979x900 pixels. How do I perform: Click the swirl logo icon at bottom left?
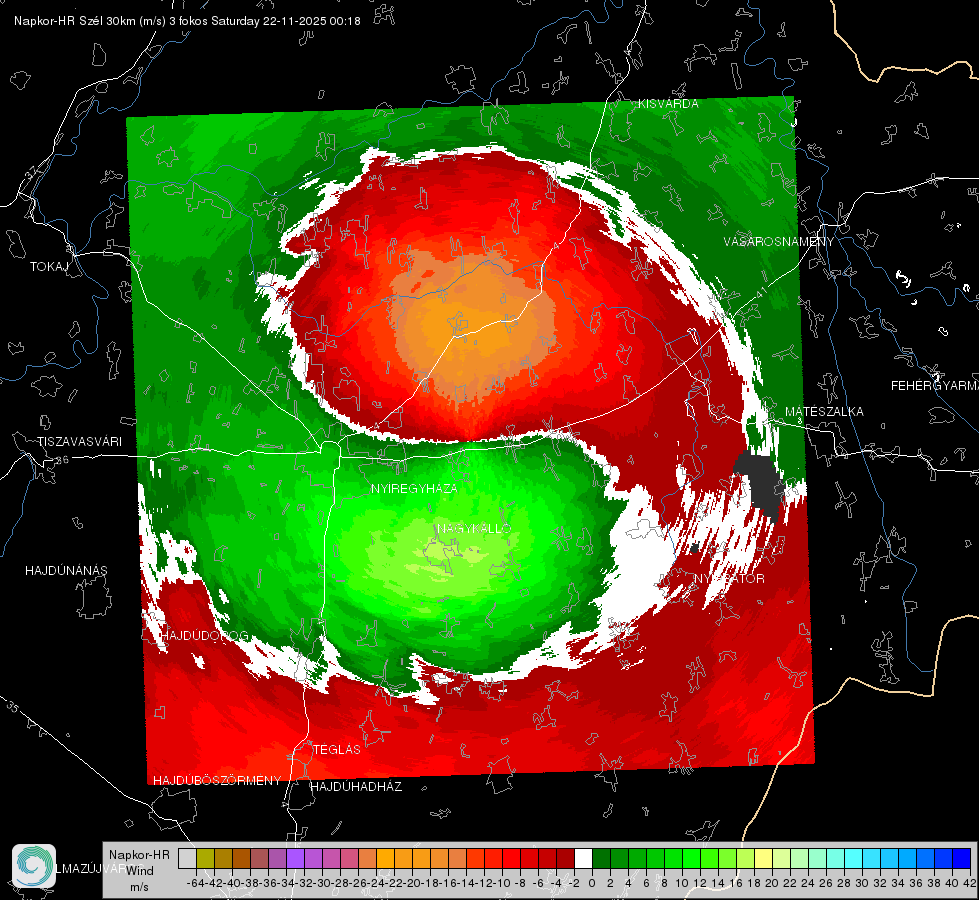point(34,866)
